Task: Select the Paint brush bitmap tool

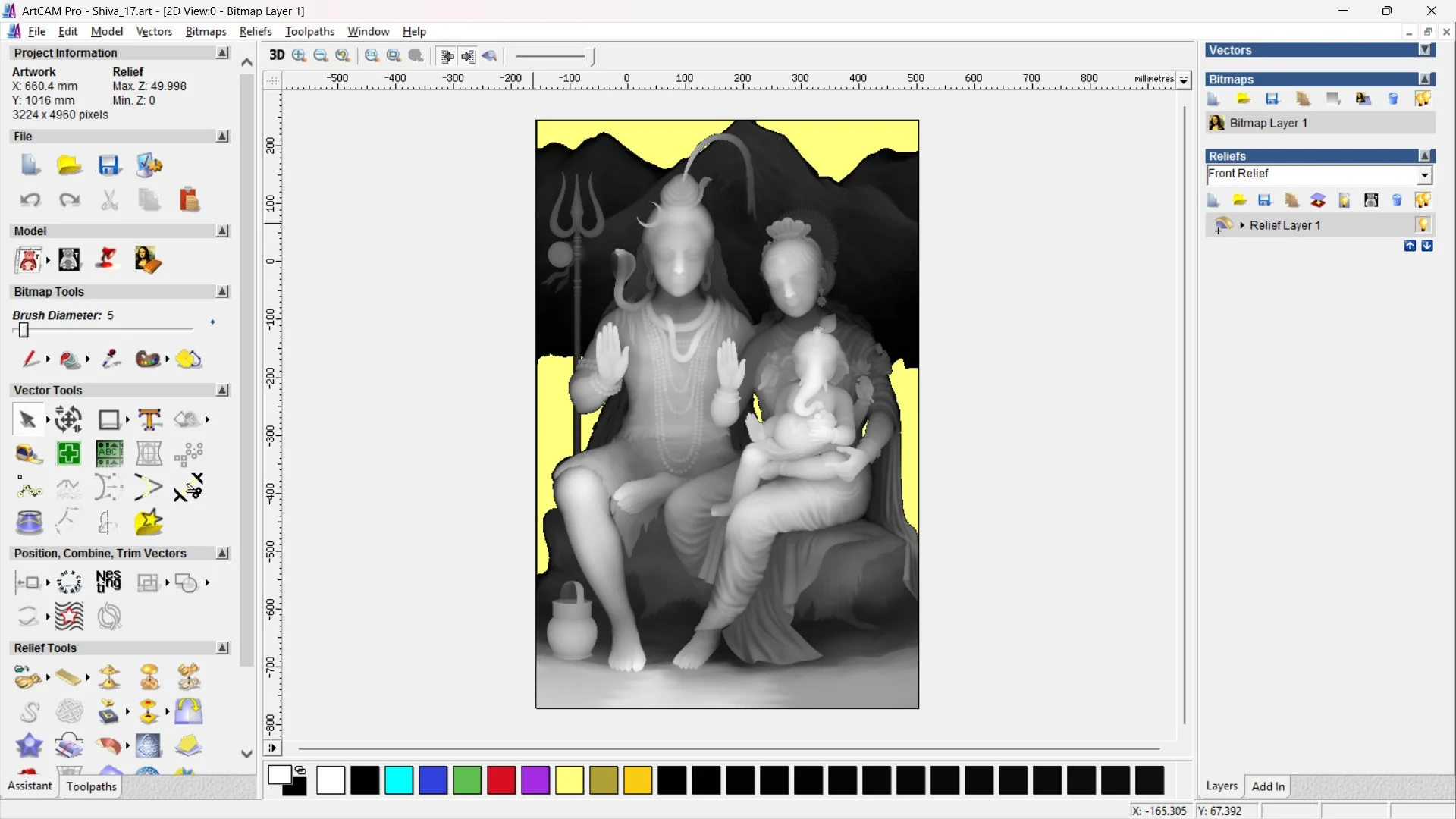Action: coord(30,359)
